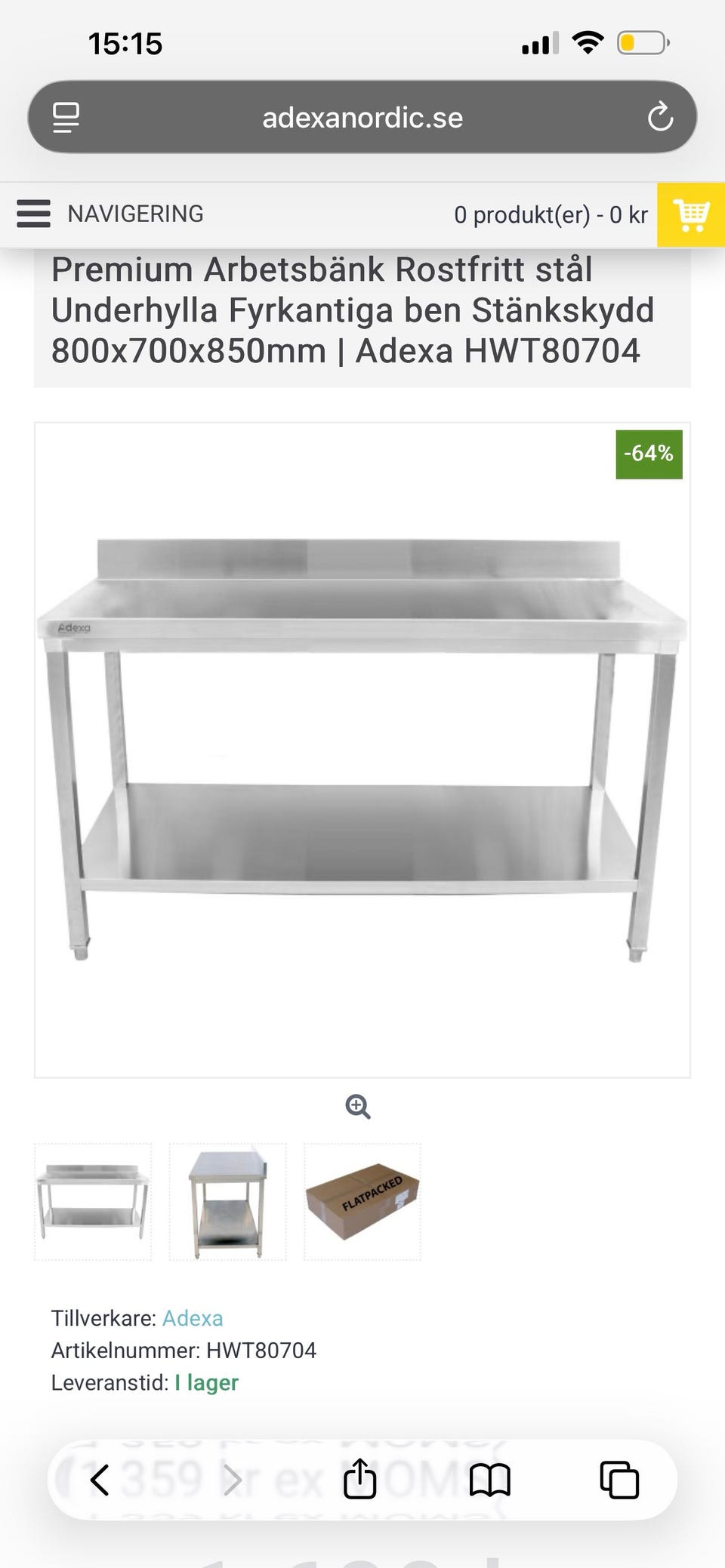Screen dimensions: 725x1568
Task: Go back with the left chevron
Action: [100, 1480]
